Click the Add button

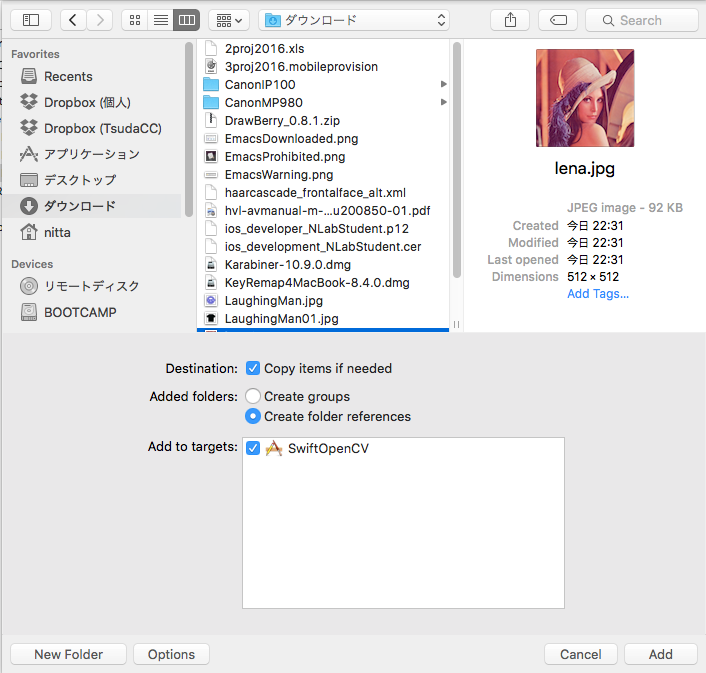coord(660,654)
